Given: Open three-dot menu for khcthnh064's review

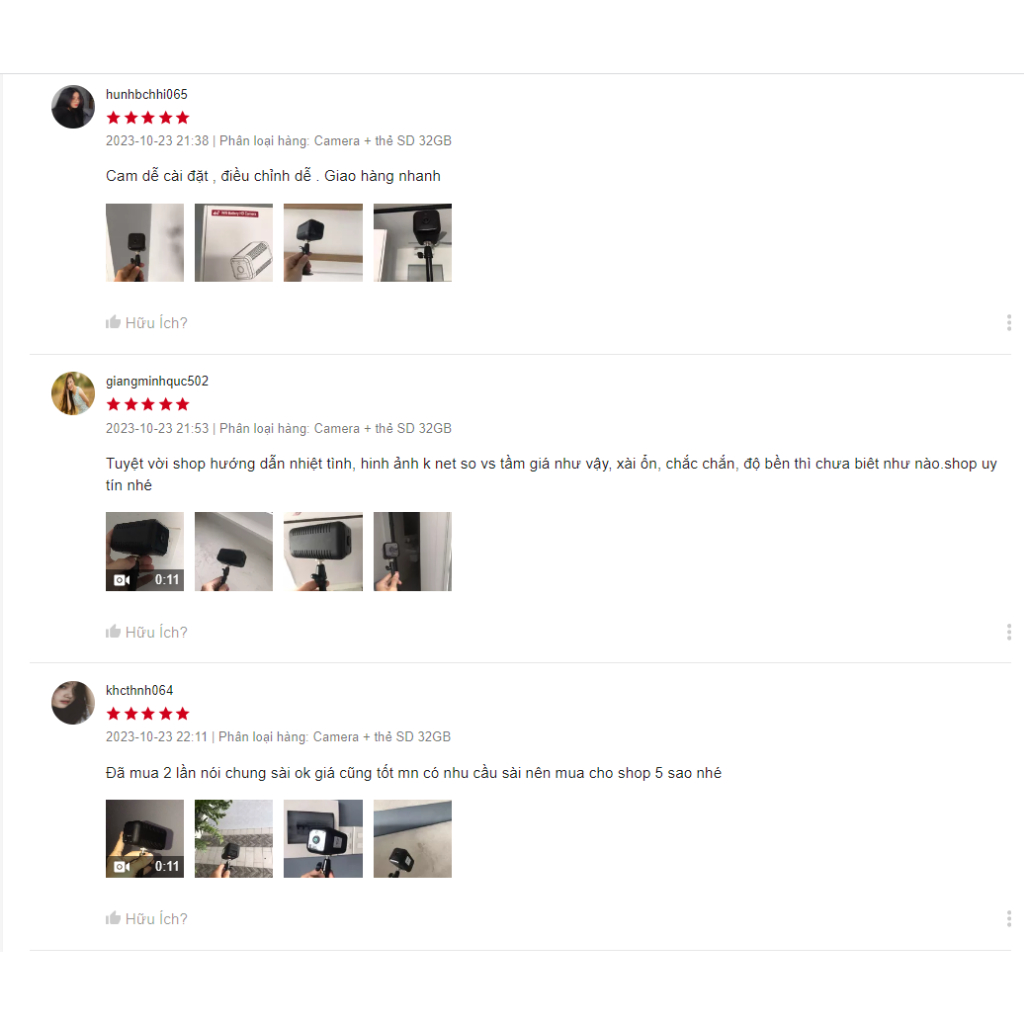Looking at the screenshot, I should (1009, 919).
